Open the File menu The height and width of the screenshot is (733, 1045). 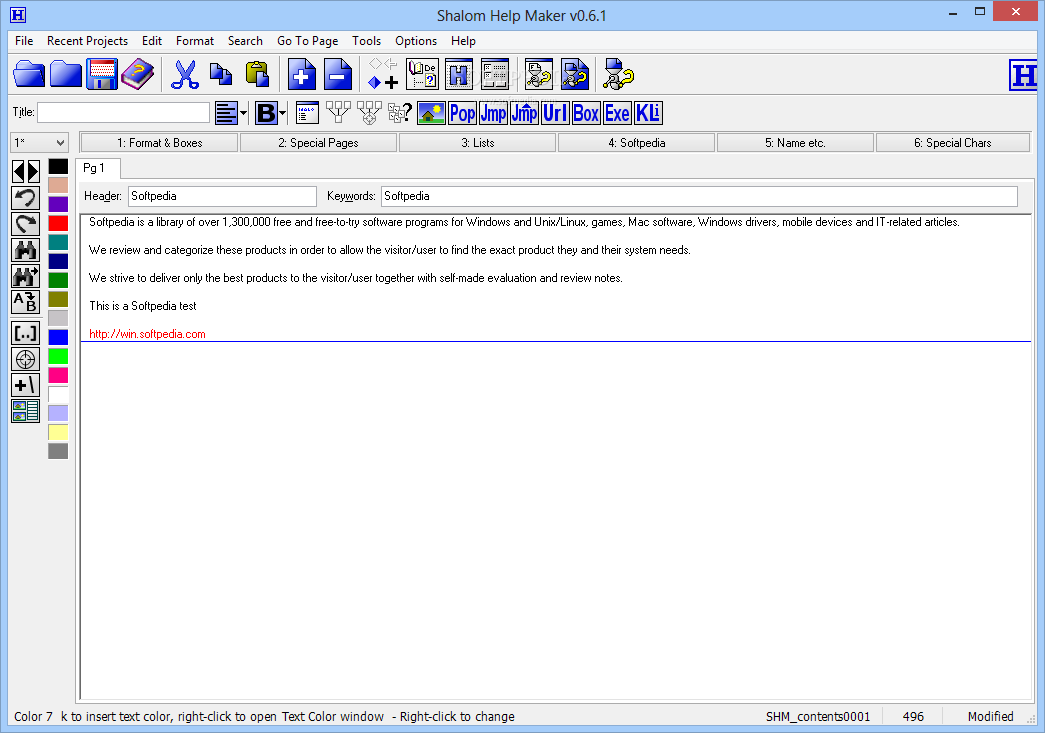[24, 41]
